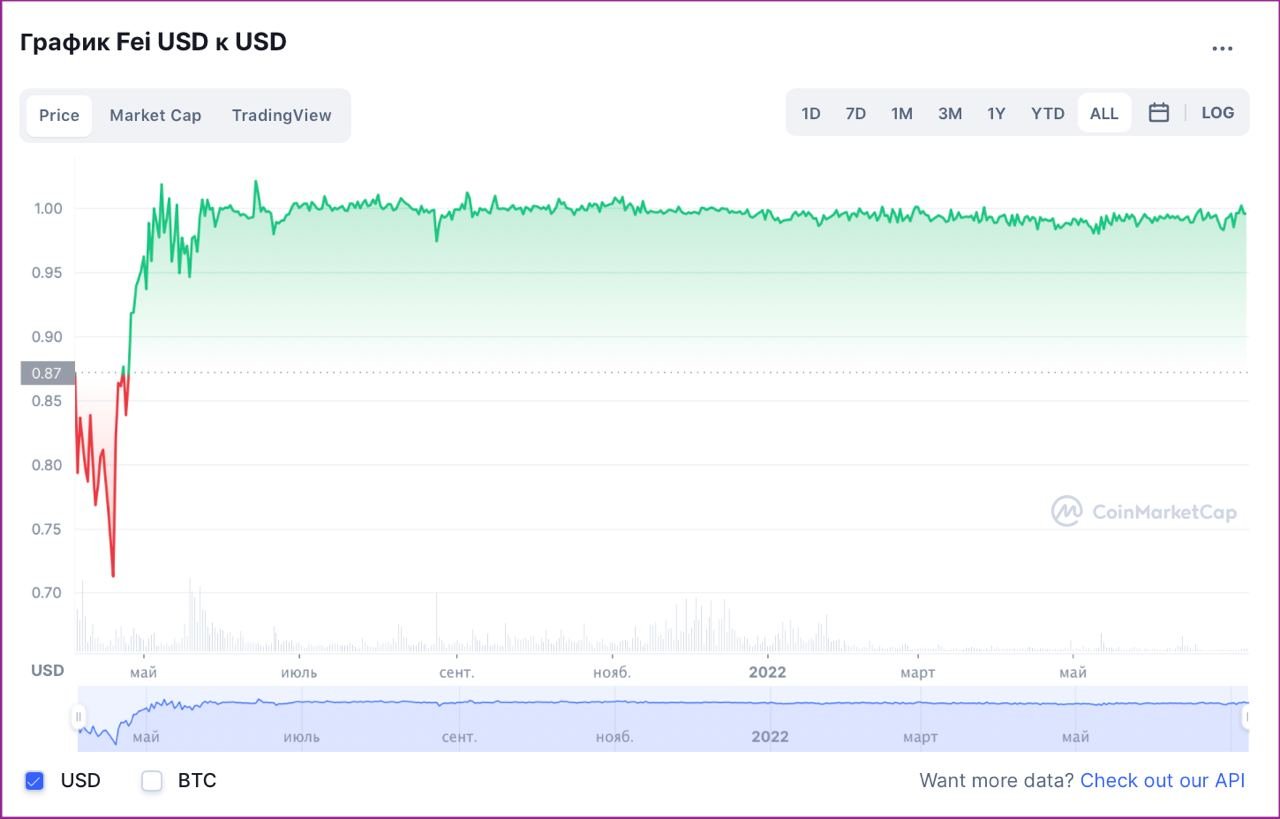Choose the 1M time range
Screen dimensions: 1280x819
tap(902, 113)
